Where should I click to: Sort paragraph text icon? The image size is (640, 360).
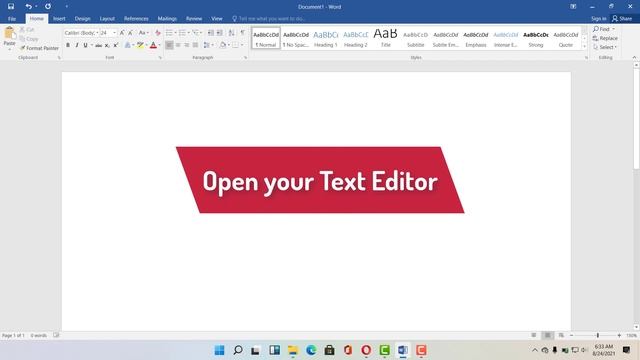231,33
